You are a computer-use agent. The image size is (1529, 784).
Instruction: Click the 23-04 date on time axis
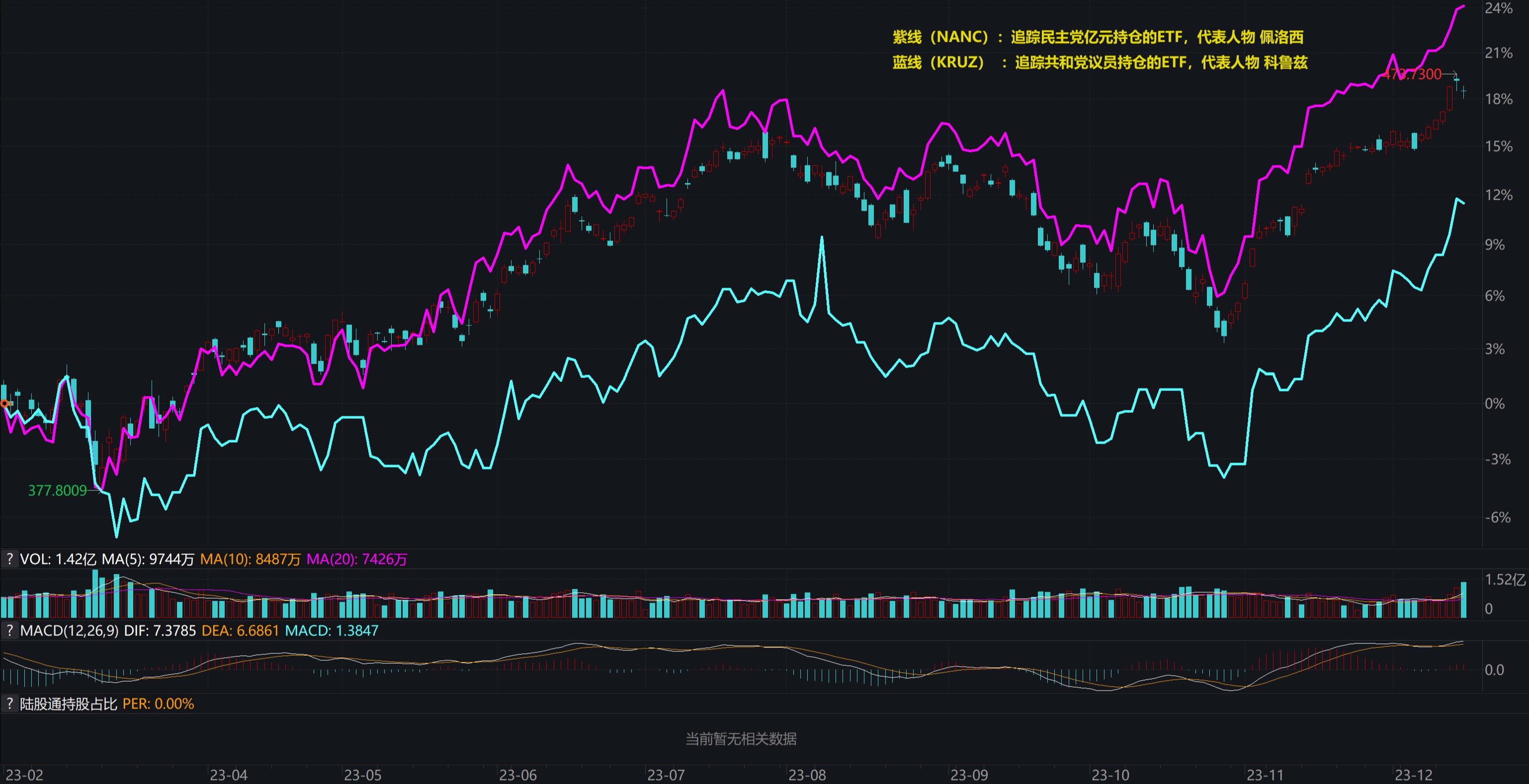point(228,775)
